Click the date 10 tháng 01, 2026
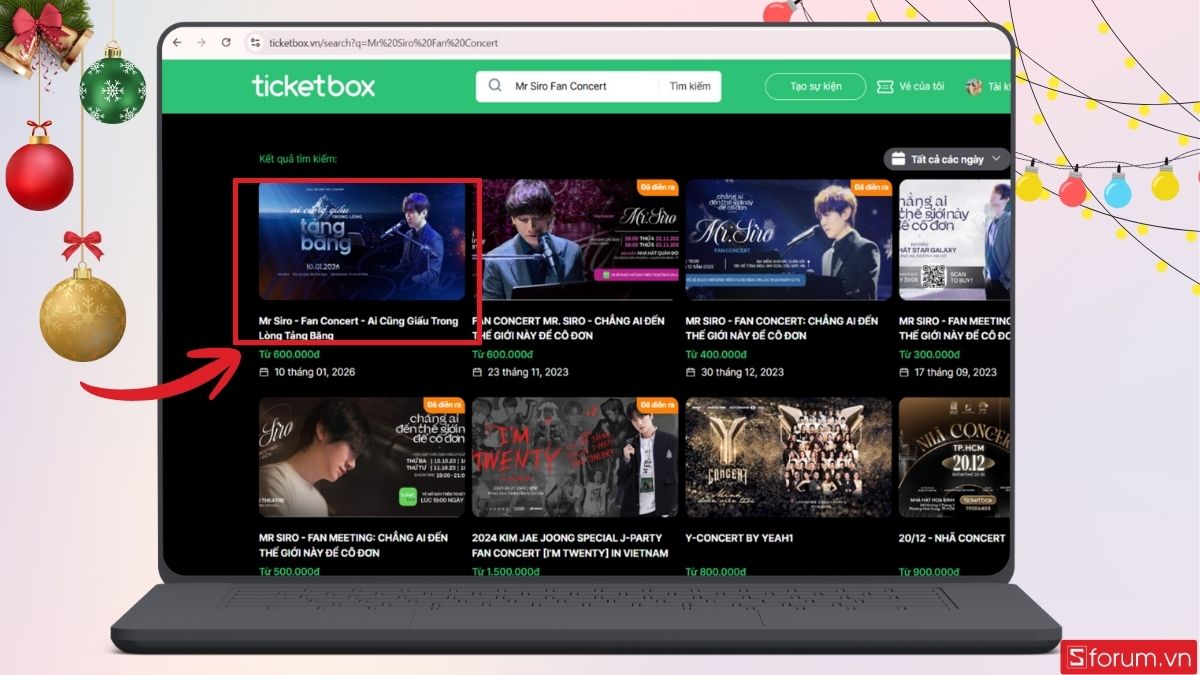Viewport: 1200px width, 675px height. click(315, 372)
